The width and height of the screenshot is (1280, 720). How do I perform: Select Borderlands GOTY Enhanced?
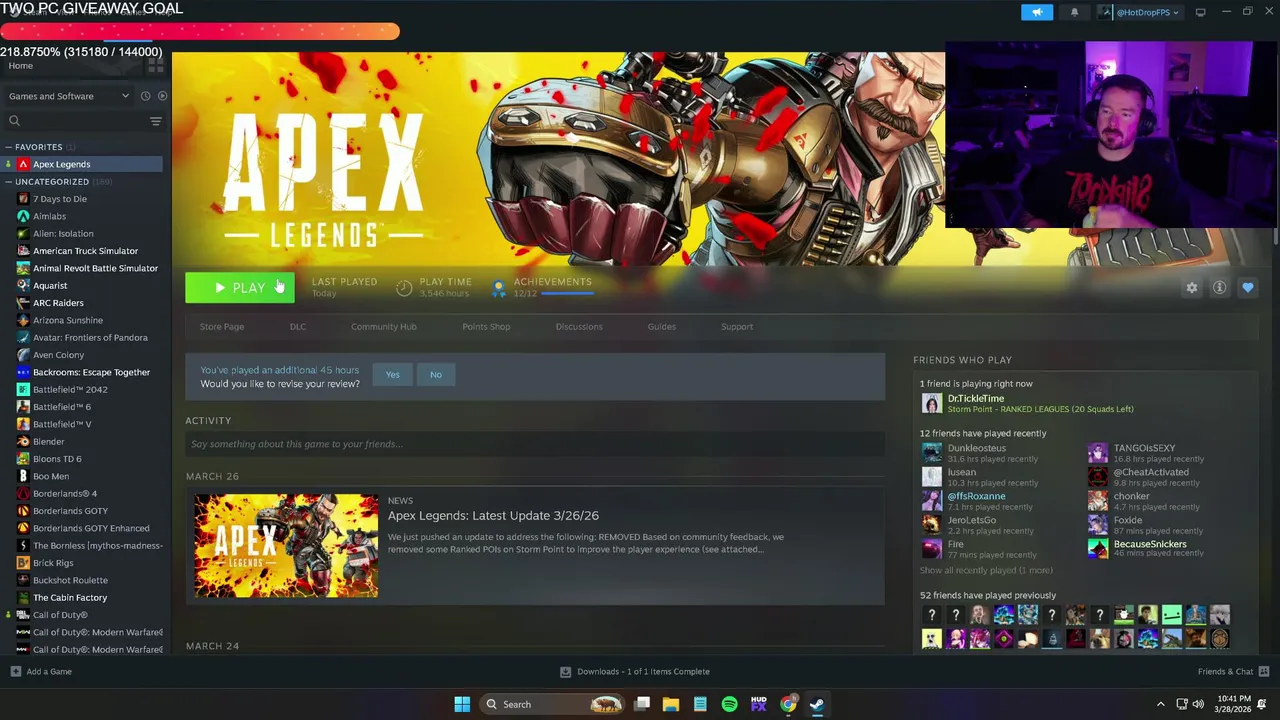coord(91,528)
